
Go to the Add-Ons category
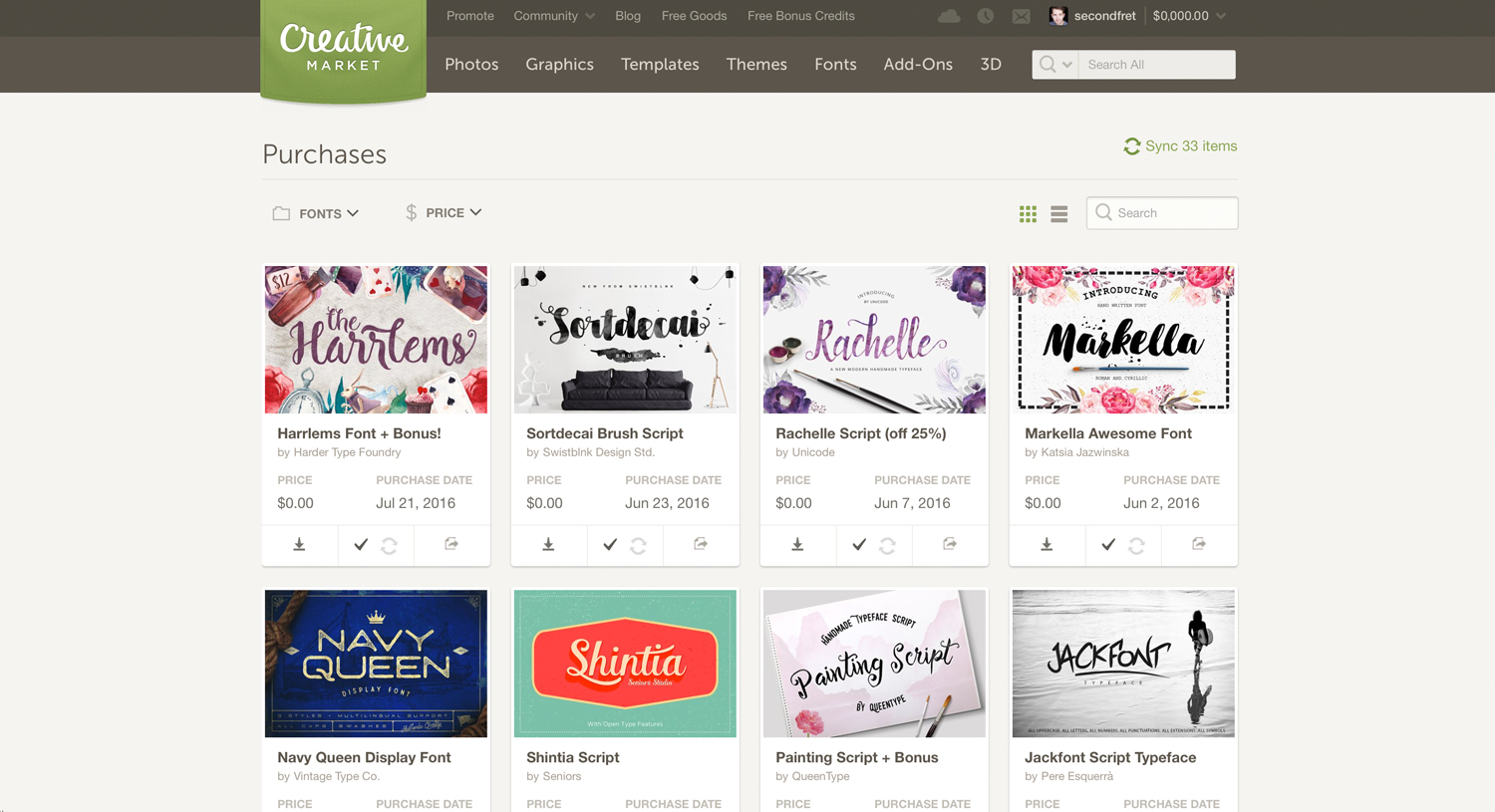pos(918,64)
